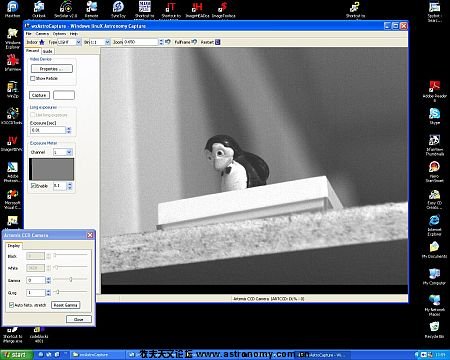The image size is (450, 360).
Task: Open the Camera menu
Action: [42, 34]
